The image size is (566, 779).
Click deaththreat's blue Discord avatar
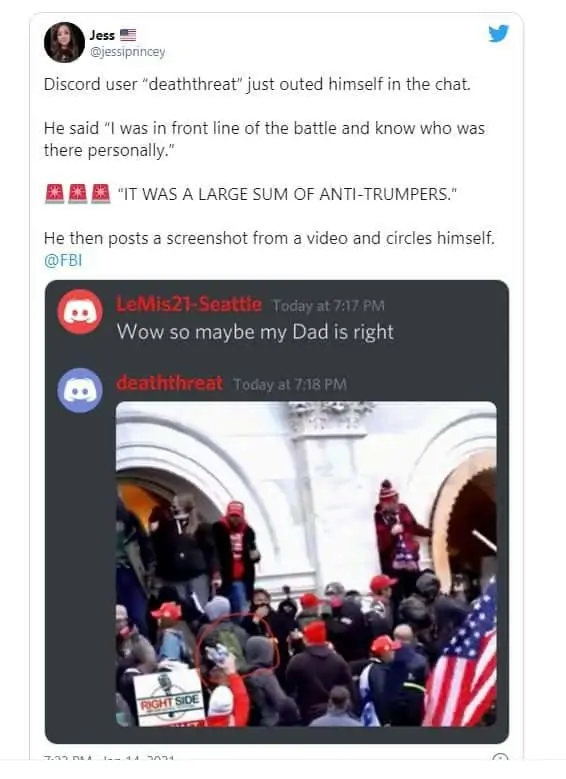coord(80,390)
